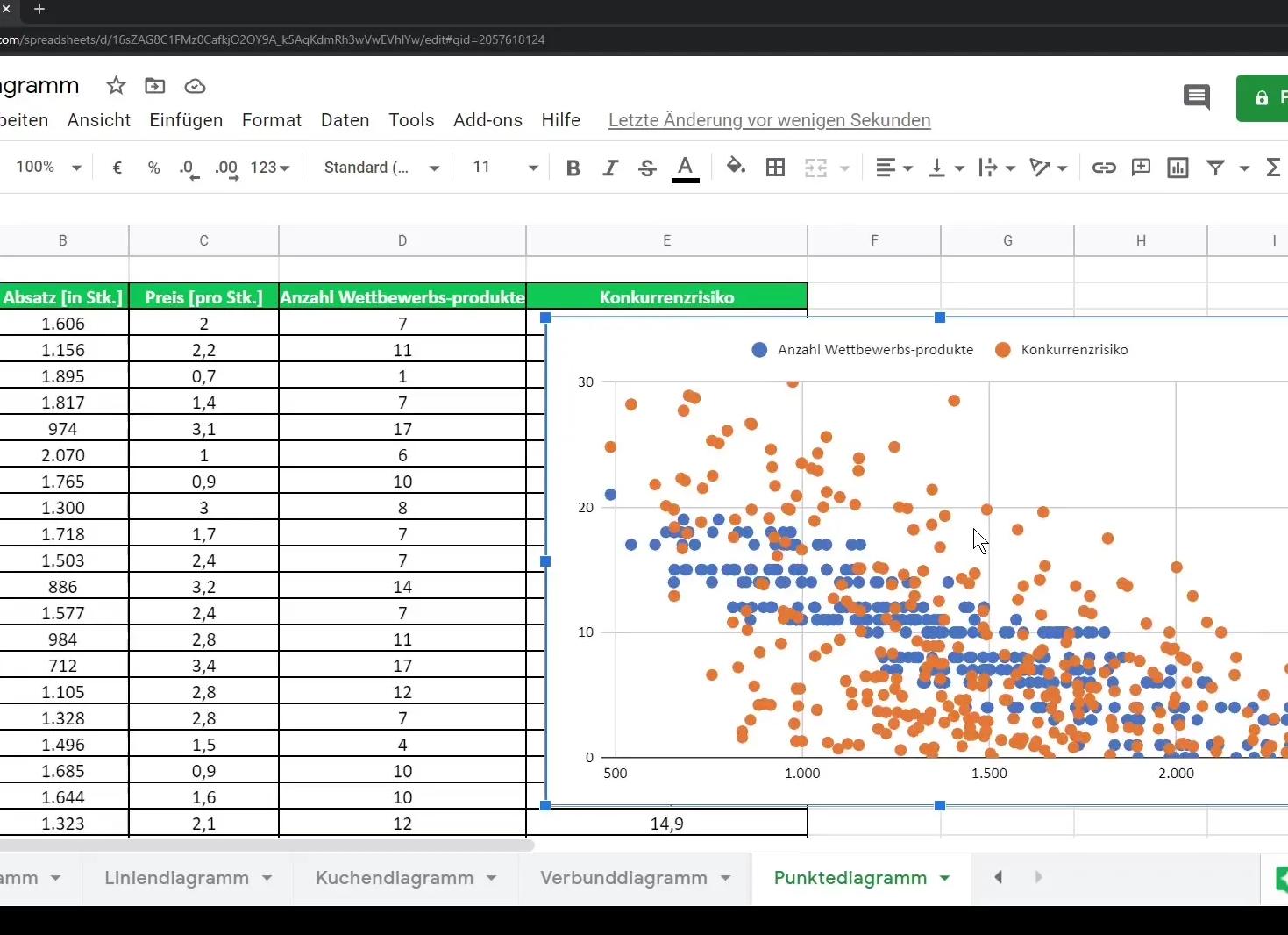Add a comment via toolbar icon
This screenshot has width=1288, height=935.
1141,168
